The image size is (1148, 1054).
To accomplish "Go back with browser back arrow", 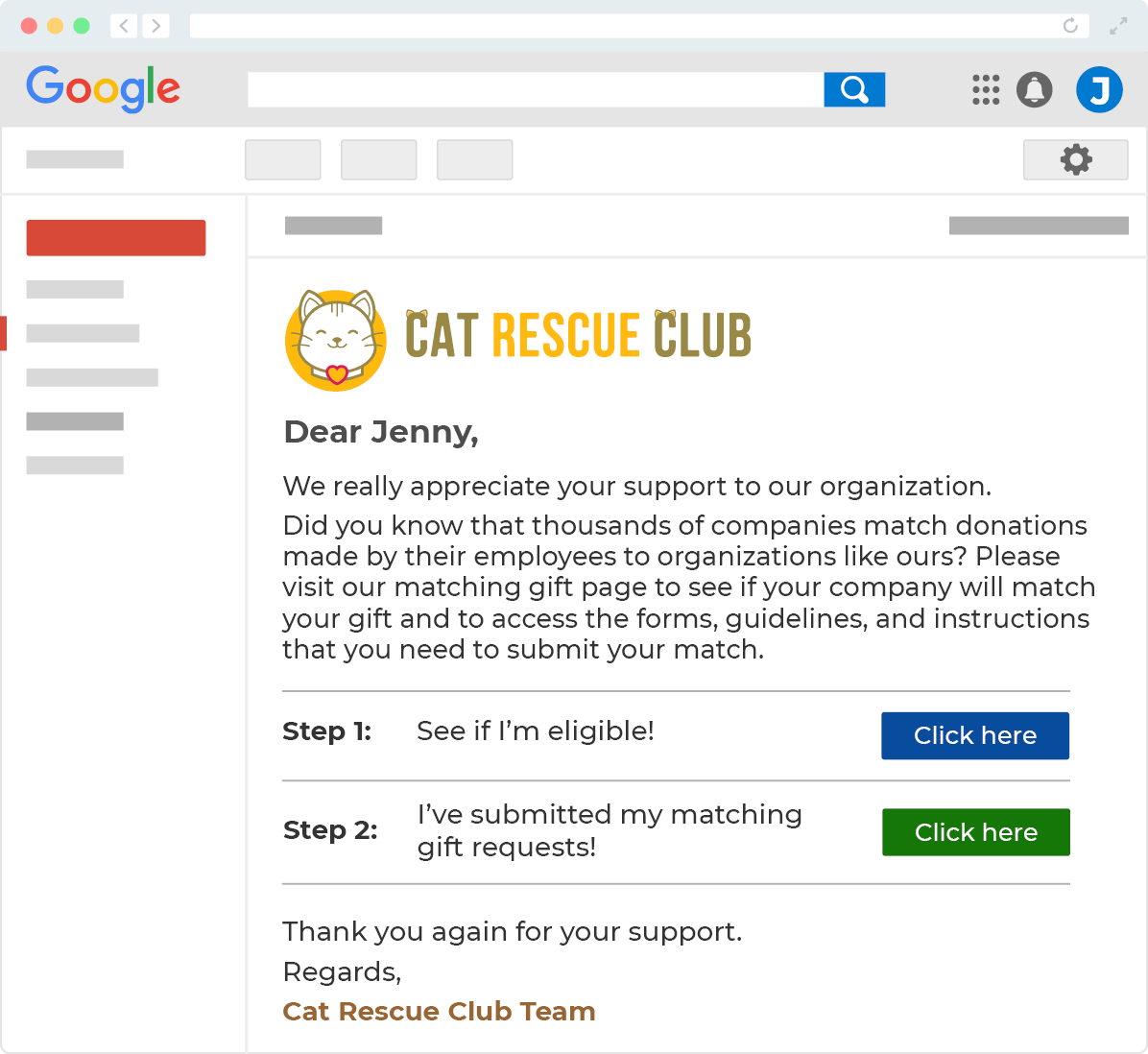I will tap(124, 26).
